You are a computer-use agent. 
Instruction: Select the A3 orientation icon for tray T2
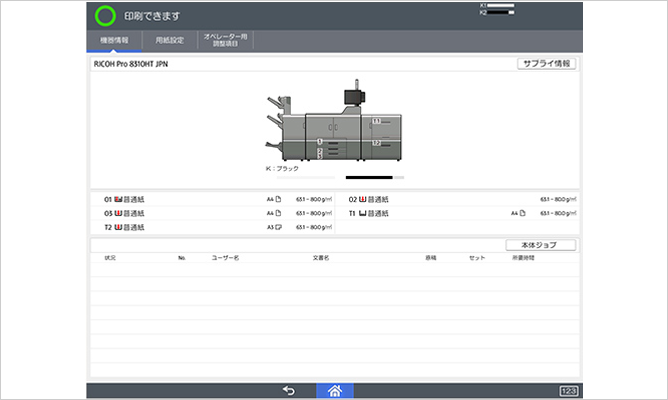(278, 227)
